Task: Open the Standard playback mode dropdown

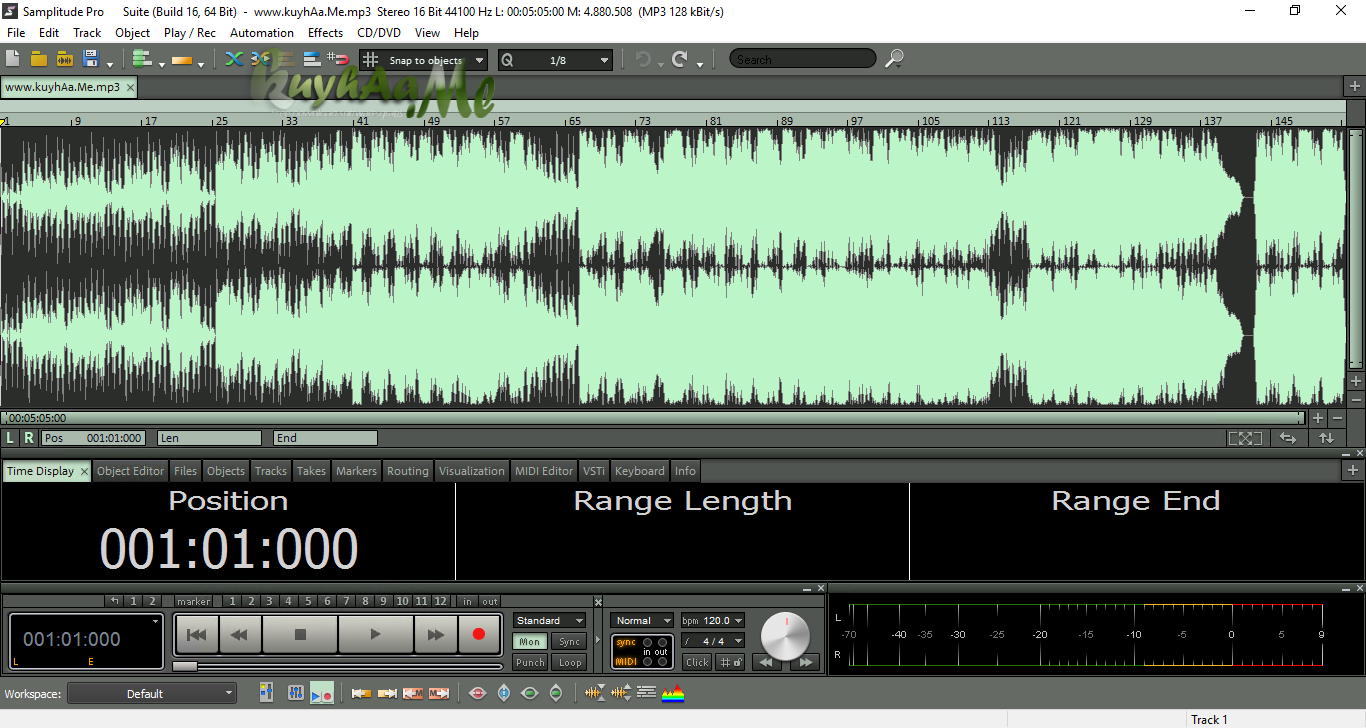Action: click(x=549, y=621)
